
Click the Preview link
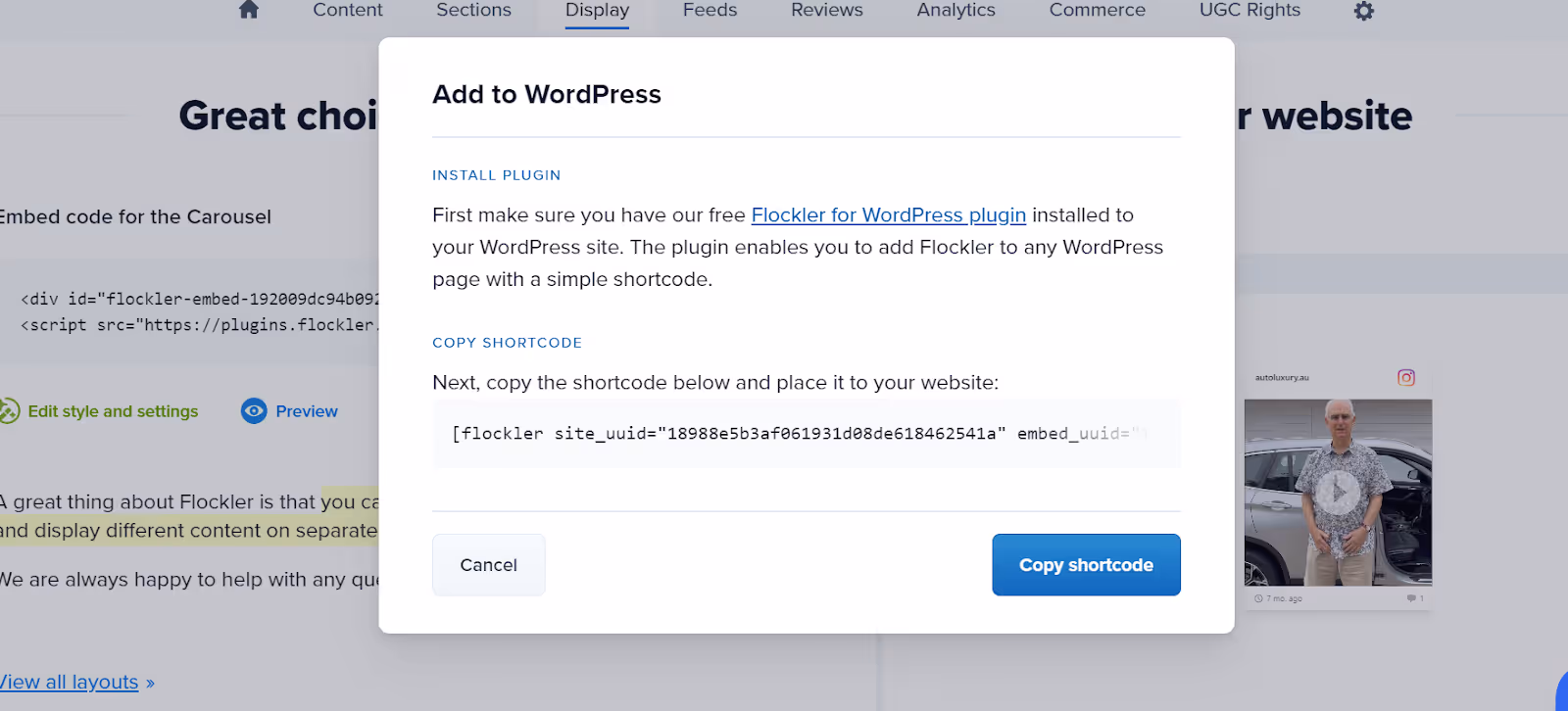click(307, 411)
